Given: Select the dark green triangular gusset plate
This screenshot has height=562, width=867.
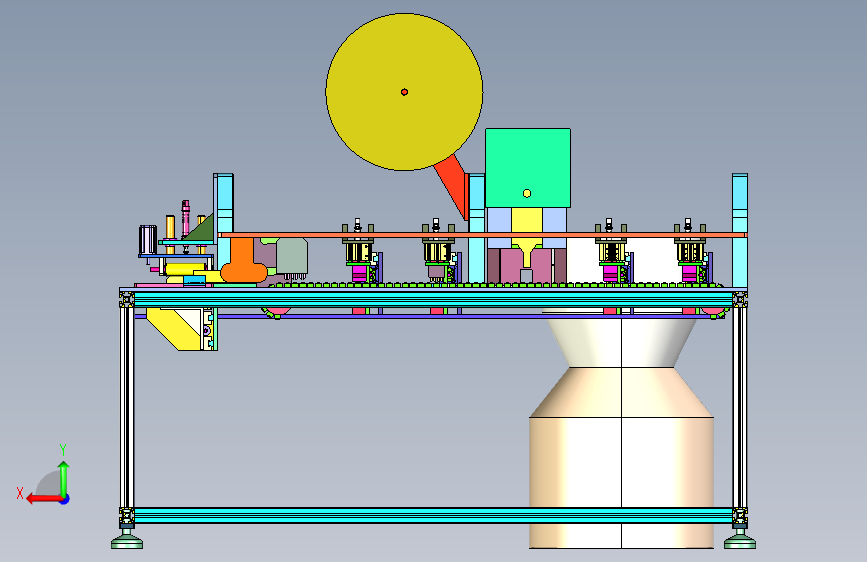Looking at the screenshot, I should pos(200,229).
